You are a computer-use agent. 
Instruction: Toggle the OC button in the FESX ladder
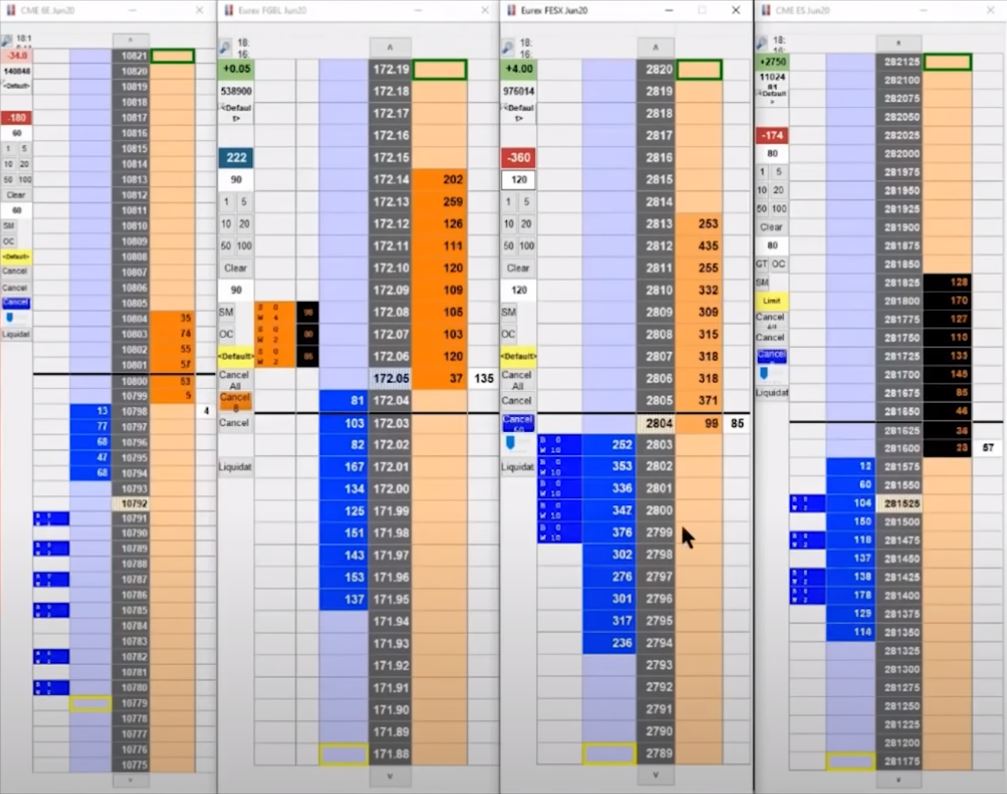[509, 334]
